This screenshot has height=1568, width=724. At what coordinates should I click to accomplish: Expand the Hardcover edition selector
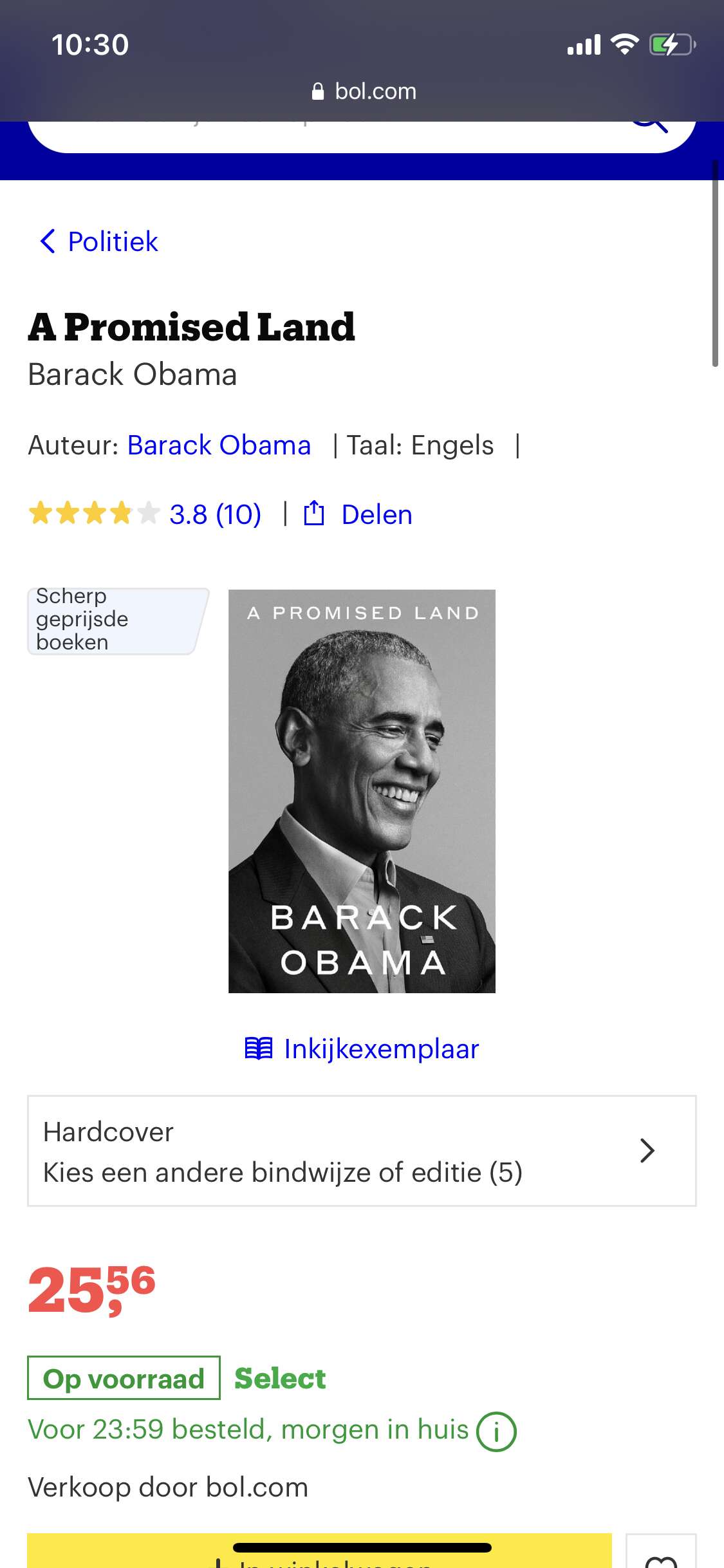(362, 1151)
